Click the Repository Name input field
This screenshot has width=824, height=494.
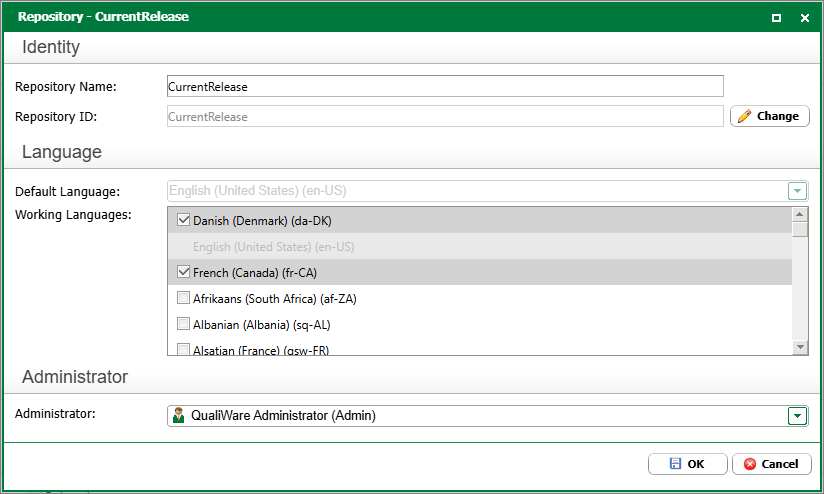click(x=445, y=86)
